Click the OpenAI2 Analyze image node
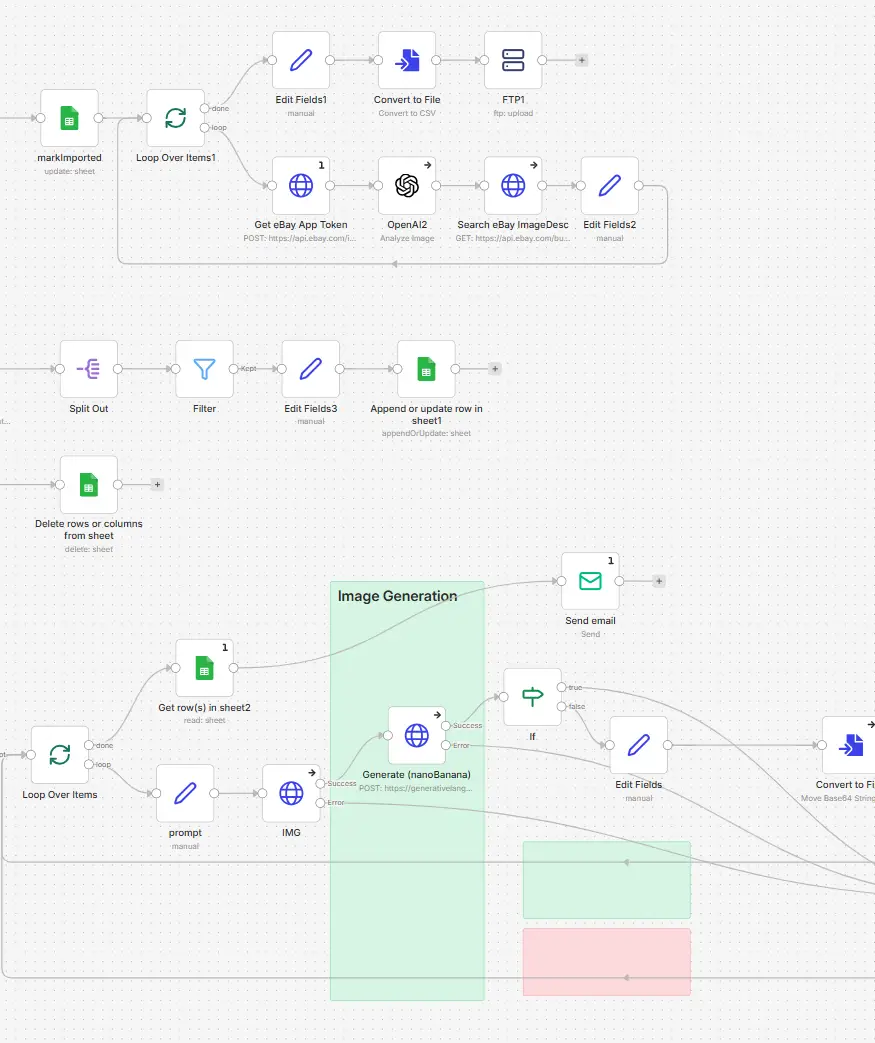This screenshot has width=875, height=1043. (x=407, y=185)
